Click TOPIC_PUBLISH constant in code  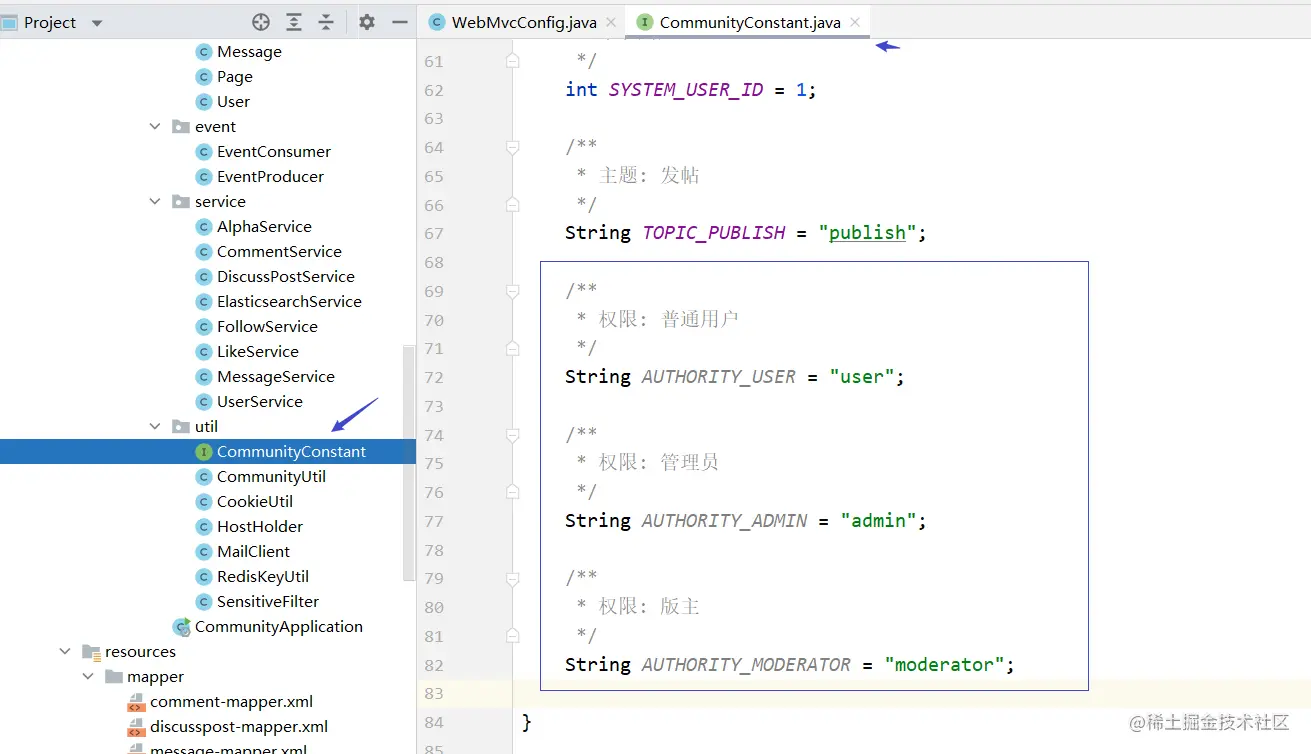coord(714,233)
